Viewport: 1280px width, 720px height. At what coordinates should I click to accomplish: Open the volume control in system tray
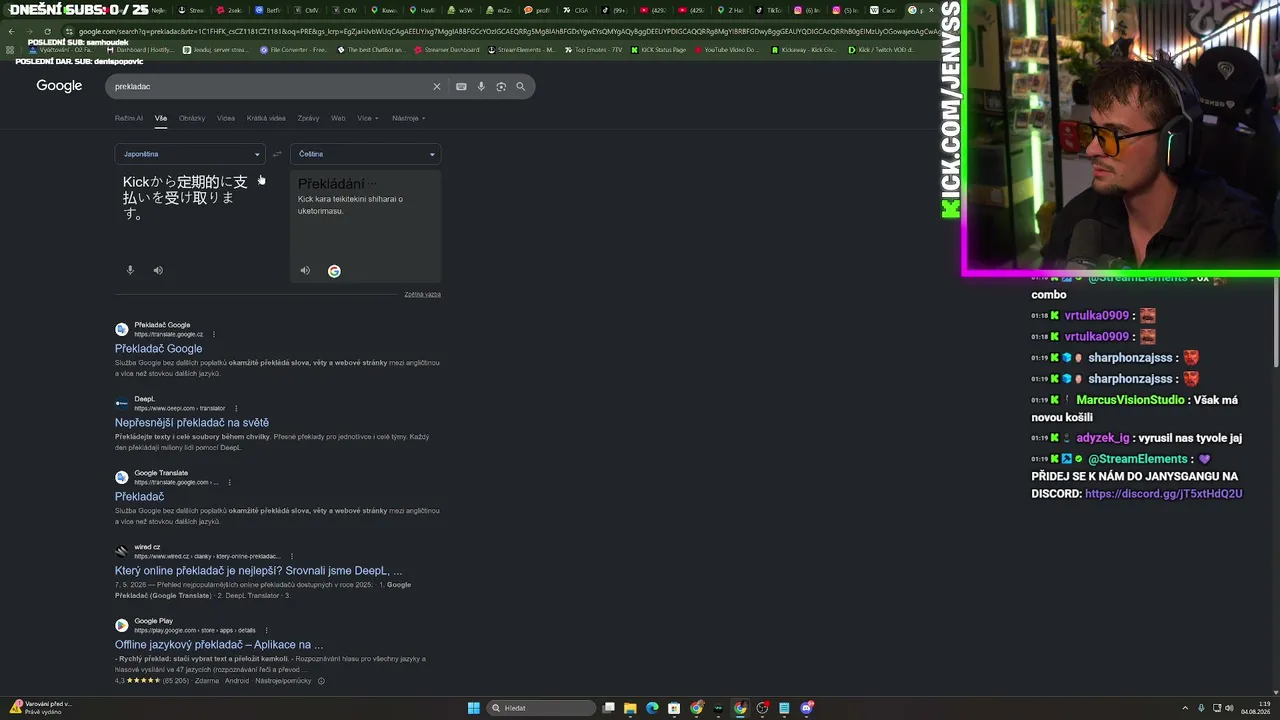click(1229, 708)
